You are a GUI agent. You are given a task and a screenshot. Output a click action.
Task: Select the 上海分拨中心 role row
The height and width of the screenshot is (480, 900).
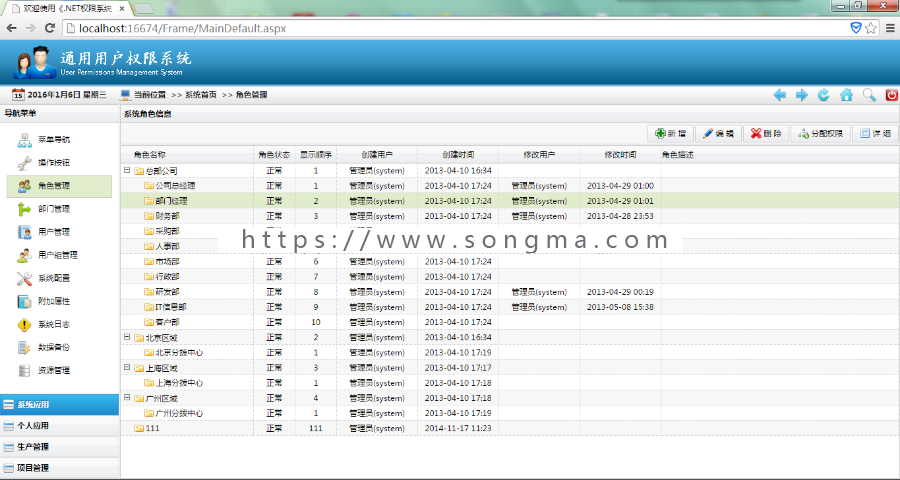pos(510,383)
